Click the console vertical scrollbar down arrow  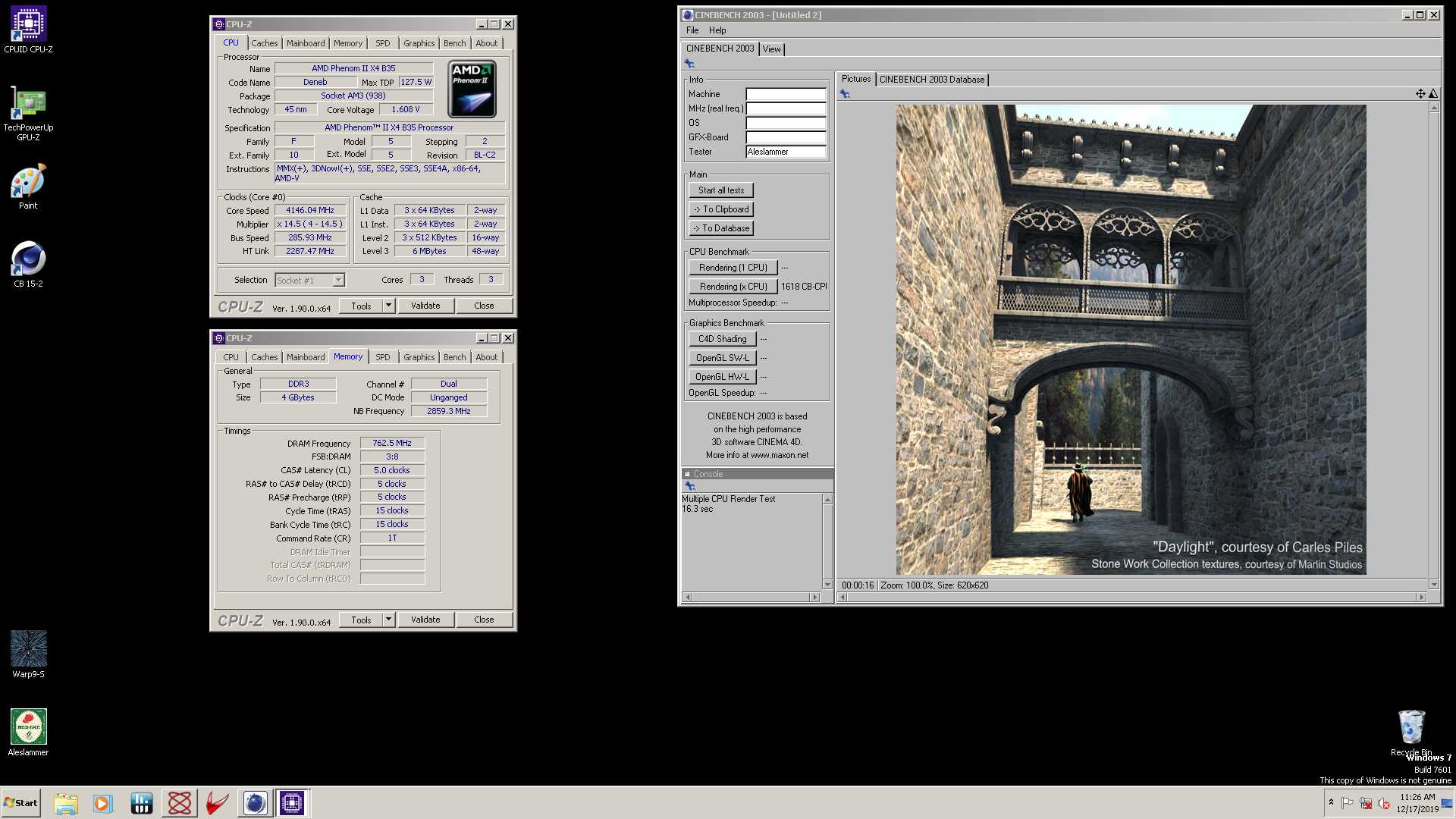coord(827,585)
